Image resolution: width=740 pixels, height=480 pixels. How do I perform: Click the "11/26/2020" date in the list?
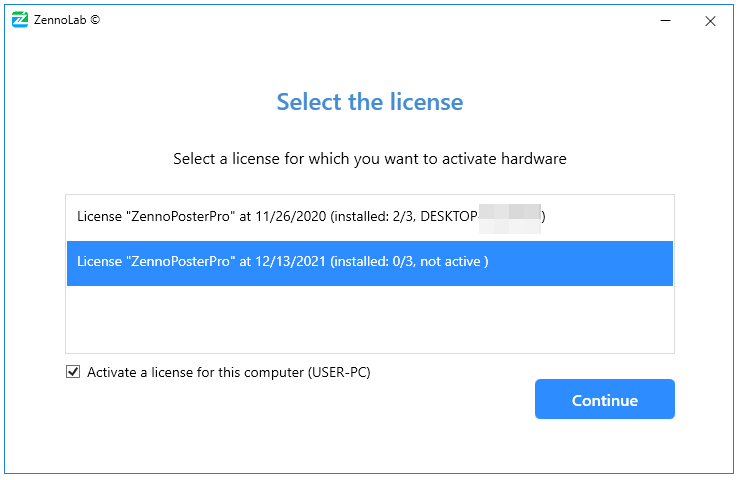click(x=289, y=215)
